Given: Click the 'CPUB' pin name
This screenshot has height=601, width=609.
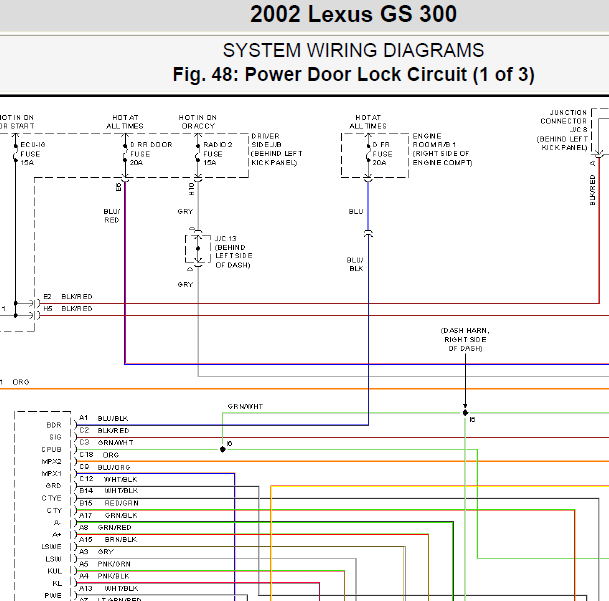Looking at the screenshot, I should [x=52, y=449].
